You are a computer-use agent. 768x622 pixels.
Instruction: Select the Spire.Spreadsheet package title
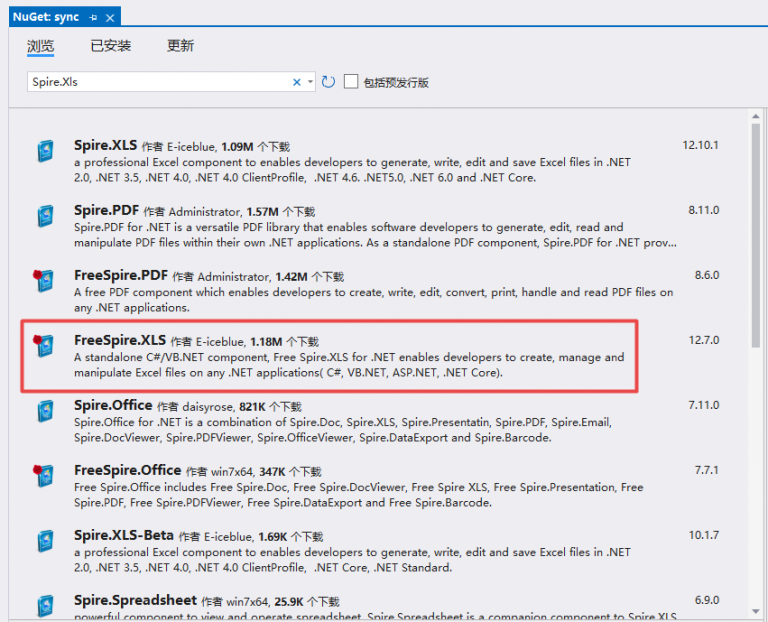pyautogui.click(x=136, y=600)
